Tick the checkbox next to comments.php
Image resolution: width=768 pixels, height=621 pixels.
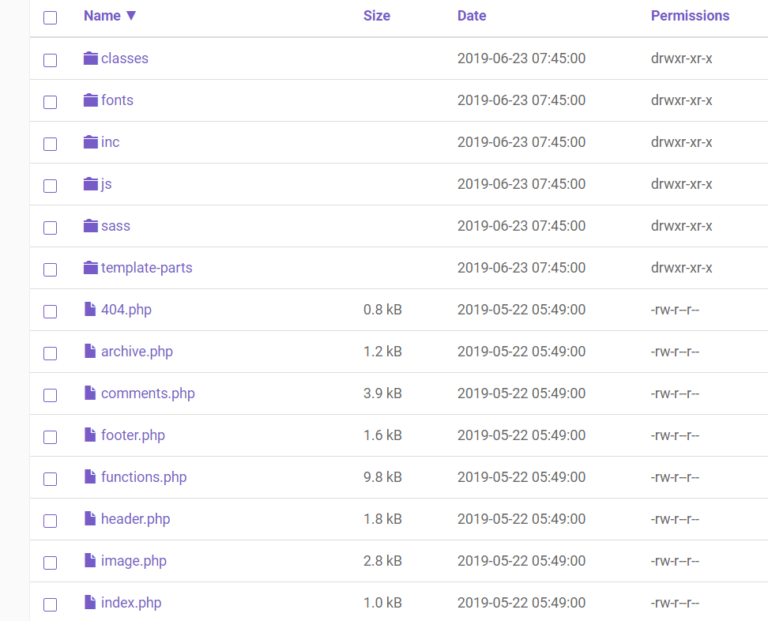click(x=50, y=395)
